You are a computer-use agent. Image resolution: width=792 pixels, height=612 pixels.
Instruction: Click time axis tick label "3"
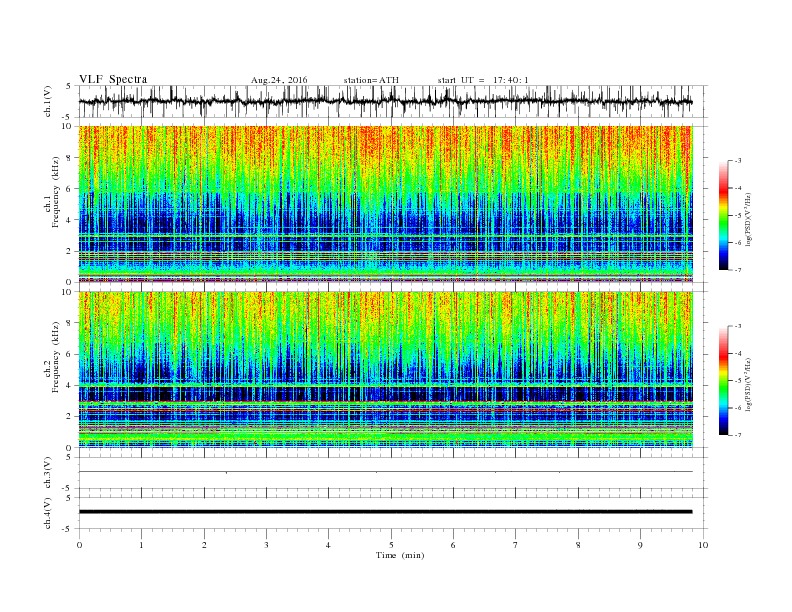click(266, 545)
